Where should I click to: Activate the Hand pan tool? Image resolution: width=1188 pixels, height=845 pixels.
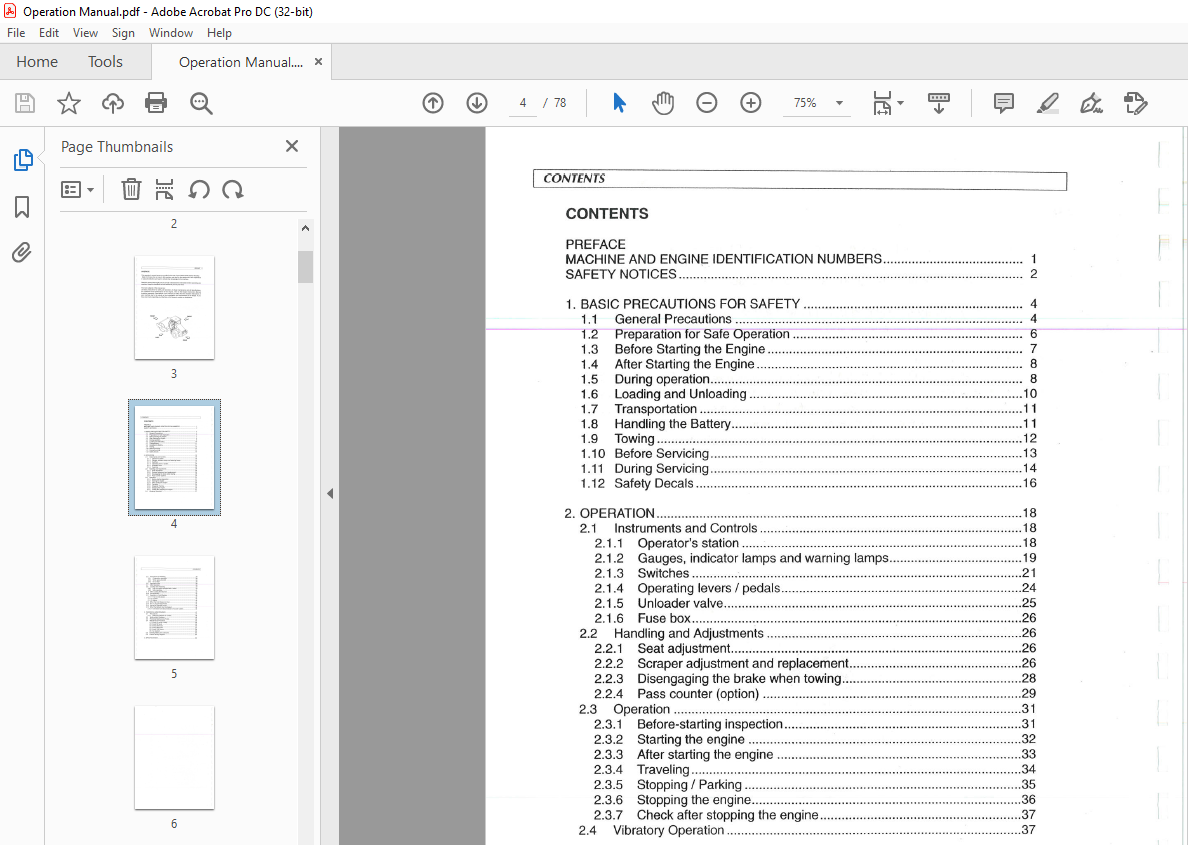coord(663,103)
